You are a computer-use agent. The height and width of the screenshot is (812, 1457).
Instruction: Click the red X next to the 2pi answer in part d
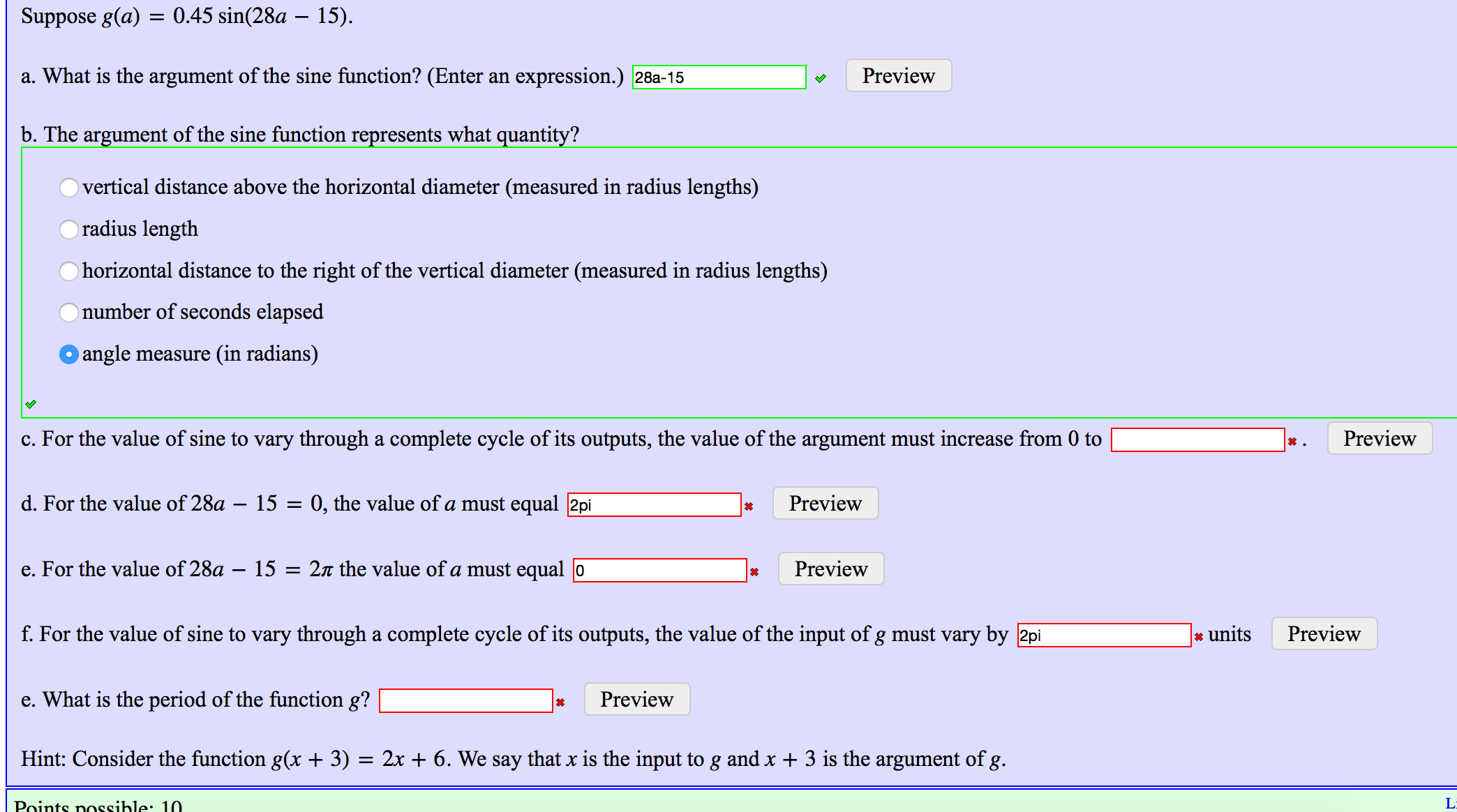click(x=748, y=505)
